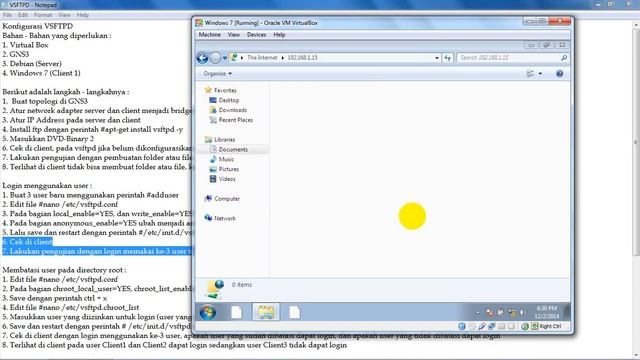The image size is (640, 360).
Task: Open the view options dropdown arrow
Action: point(540,73)
